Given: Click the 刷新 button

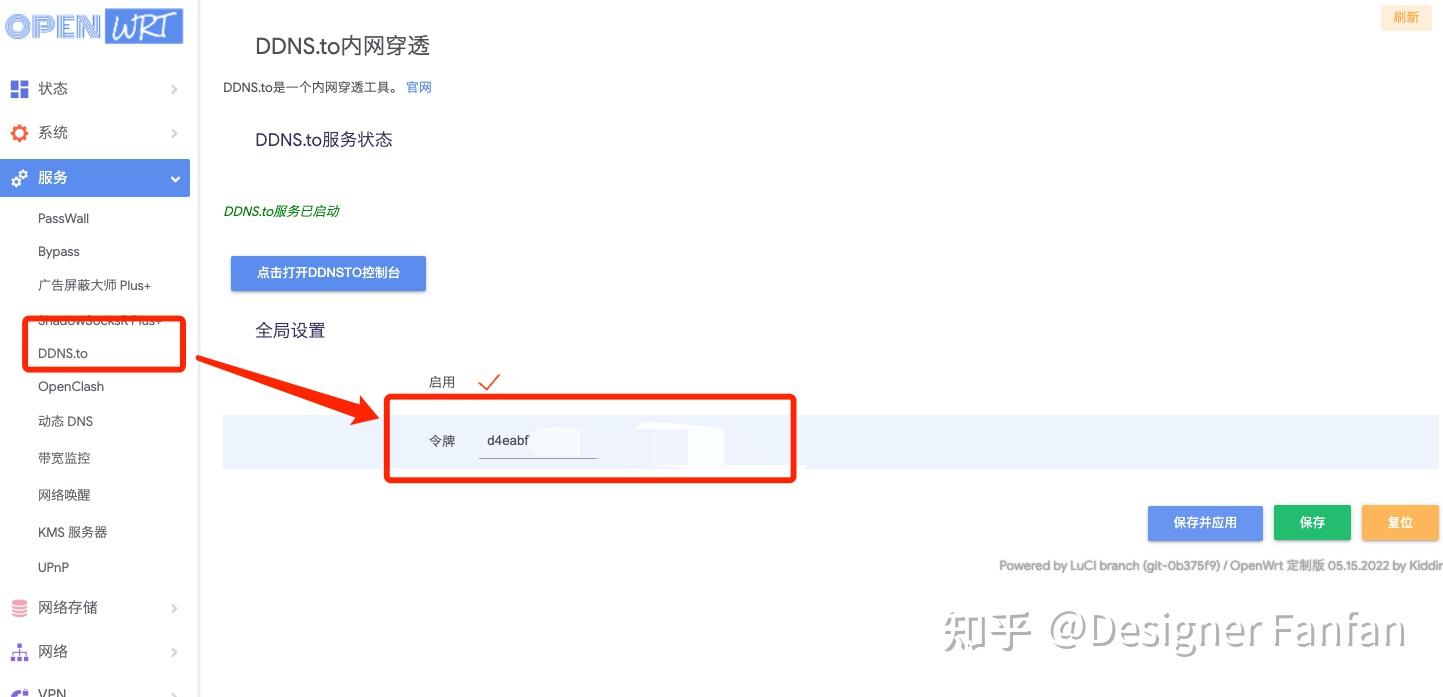Looking at the screenshot, I should pyautogui.click(x=1406, y=17).
